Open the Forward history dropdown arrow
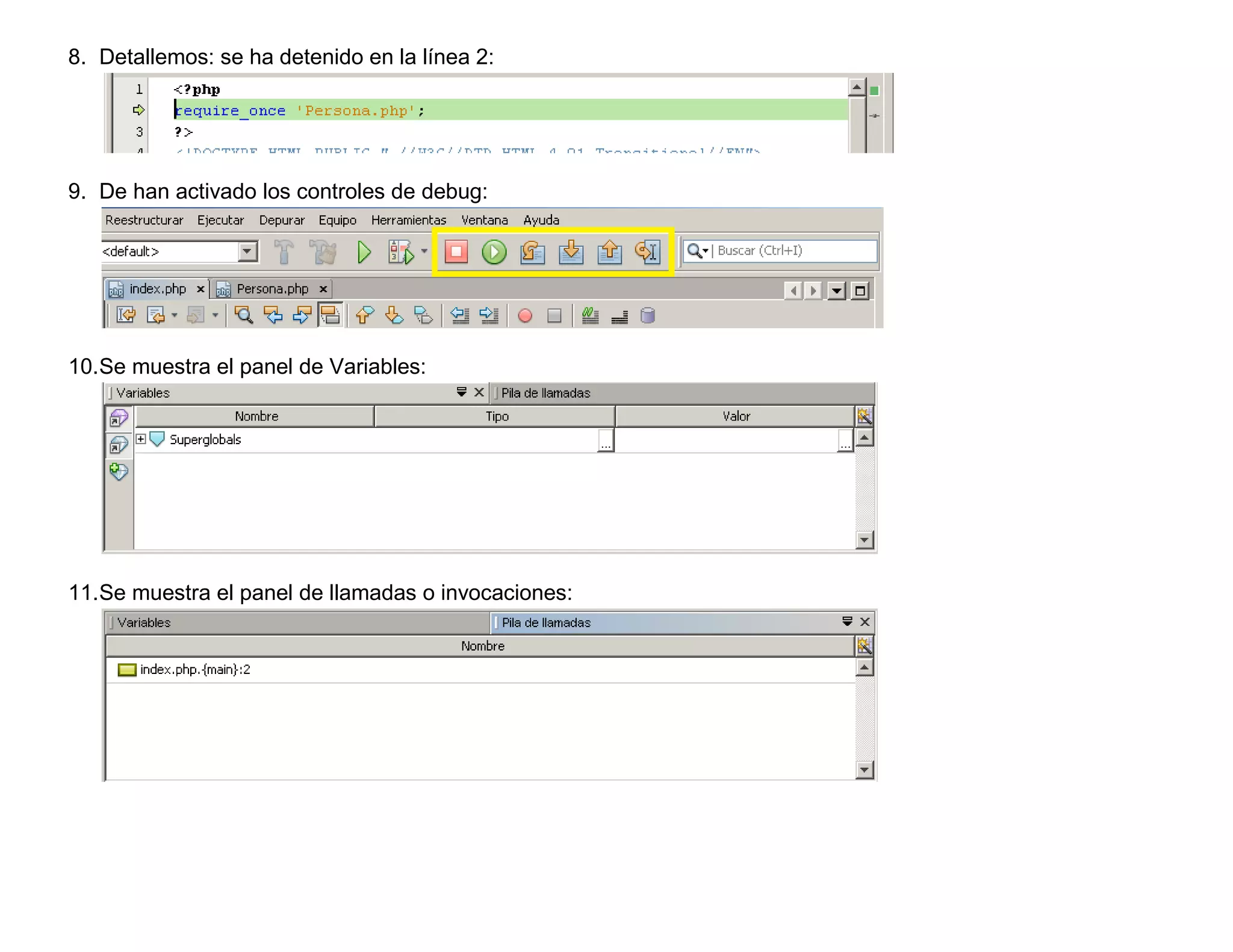The height and width of the screenshot is (952, 1233). [215, 315]
